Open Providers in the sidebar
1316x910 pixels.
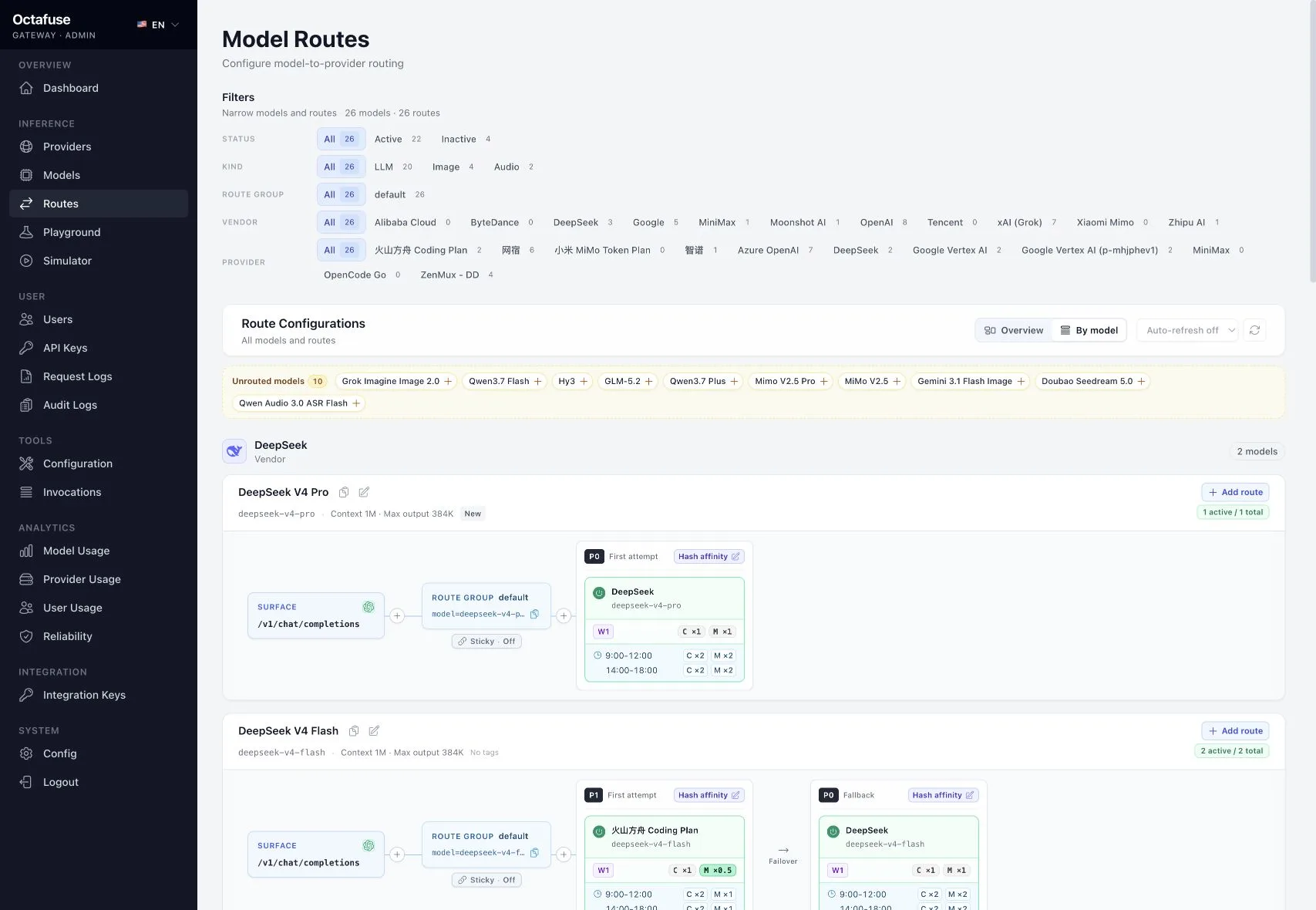[99, 147]
